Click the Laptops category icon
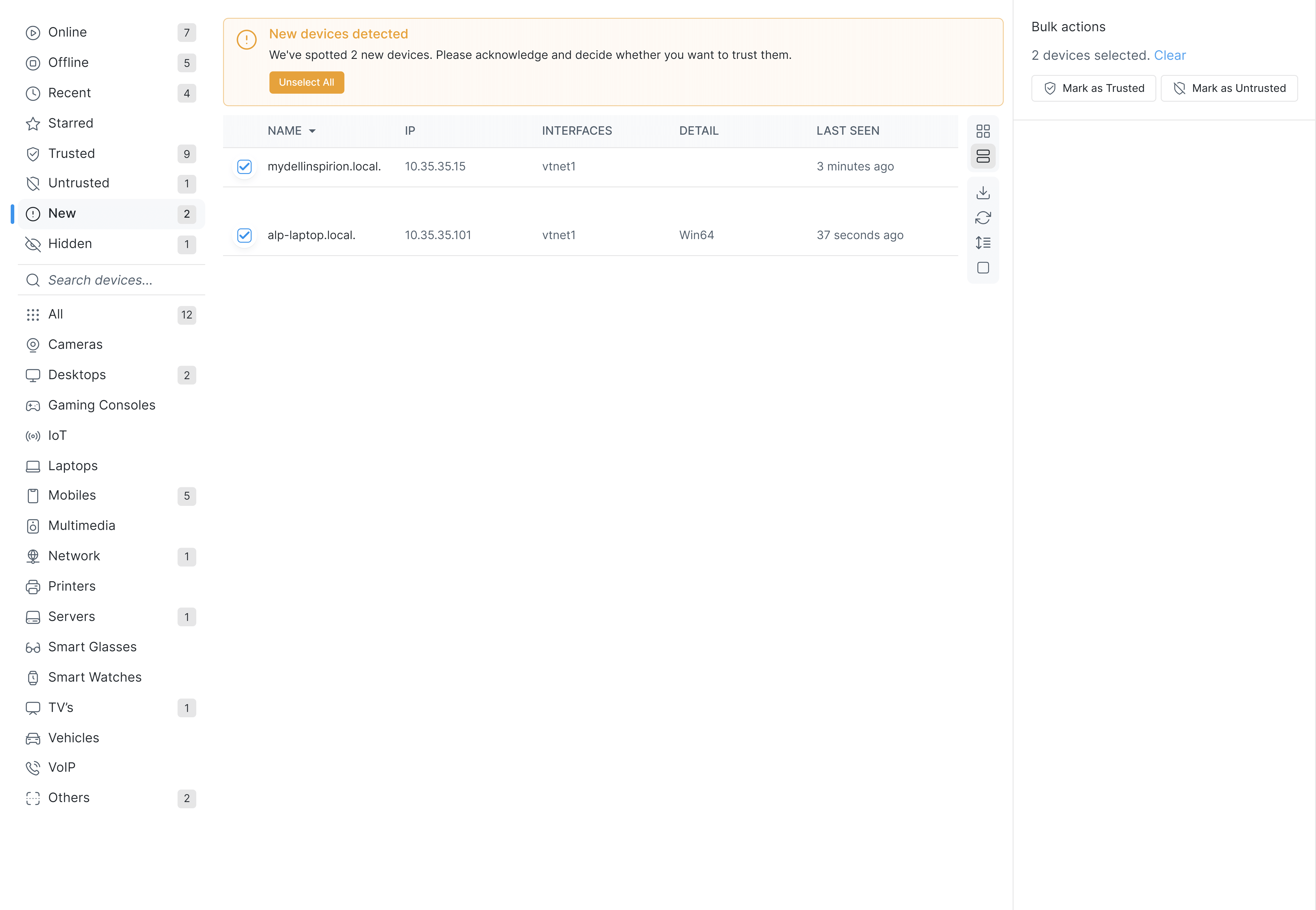This screenshot has height=910, width=1316. tap(33, 466)
